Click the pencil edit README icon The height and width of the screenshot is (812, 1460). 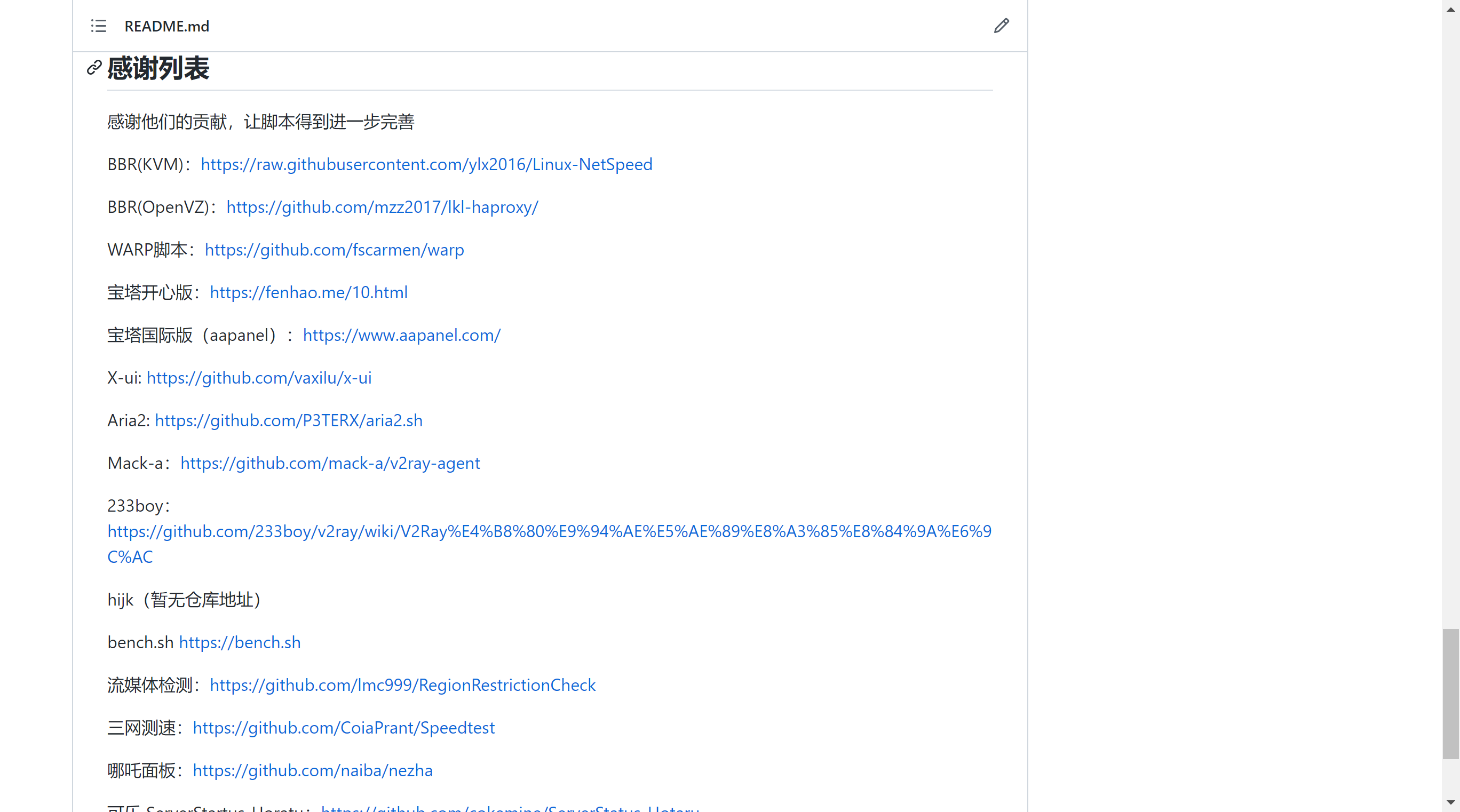[1001, 26]
